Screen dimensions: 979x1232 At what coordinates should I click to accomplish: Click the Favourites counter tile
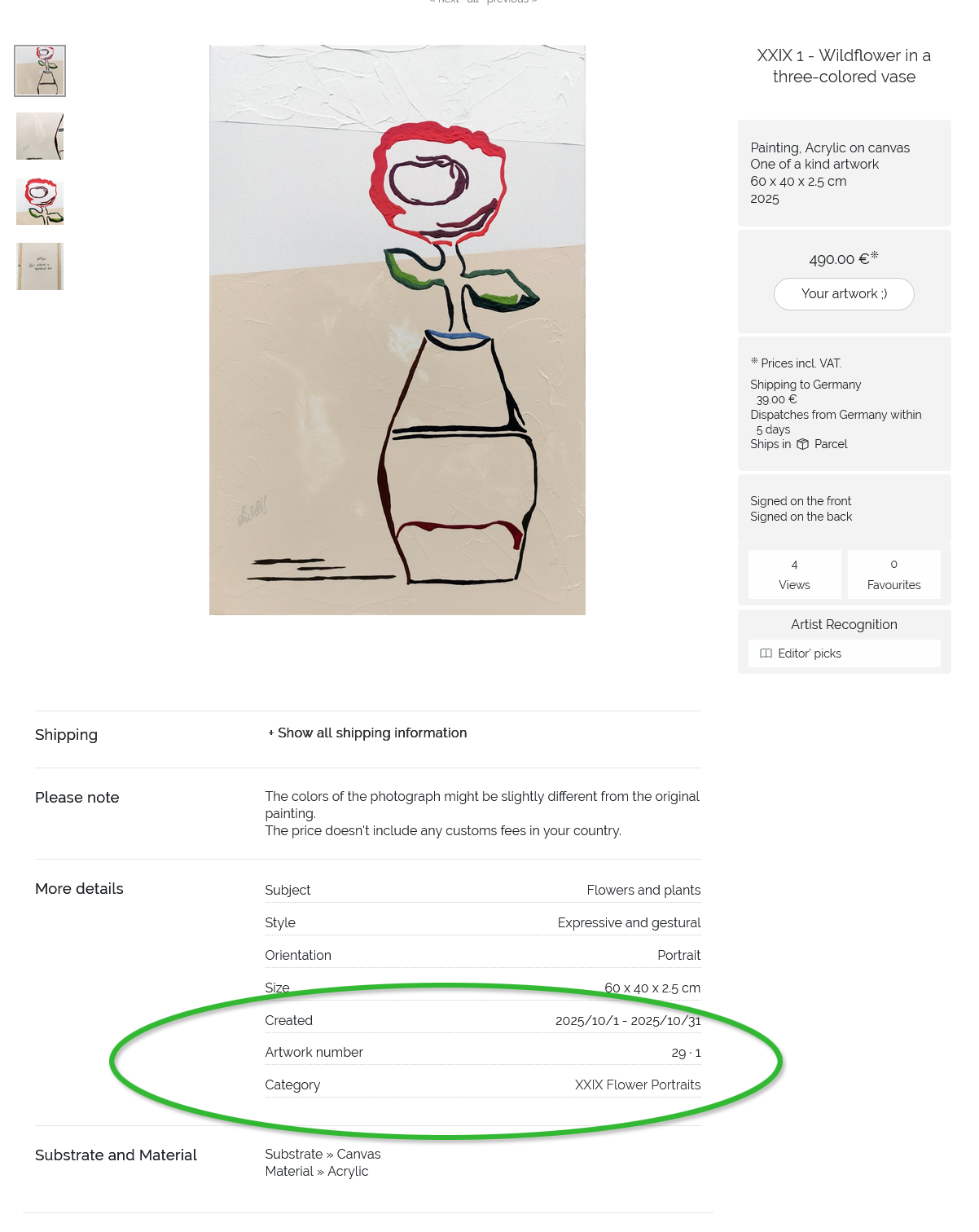tap(893, 574)
